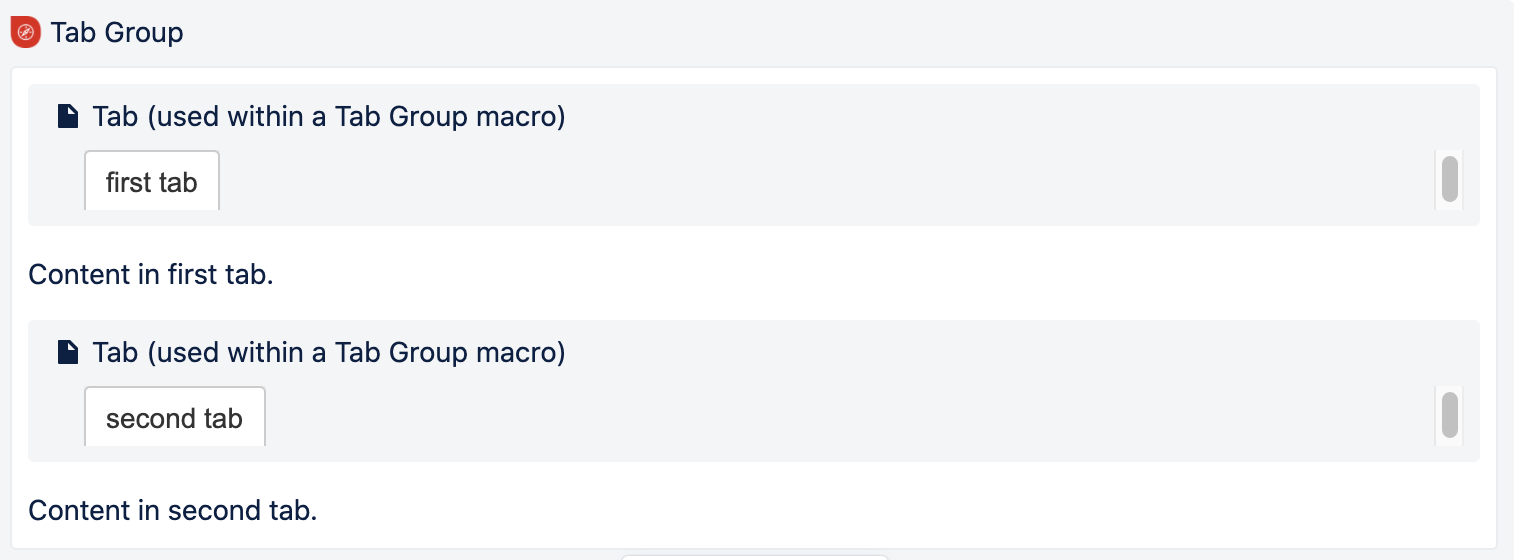Click the document icon of first Tab macro

point(67,117)
